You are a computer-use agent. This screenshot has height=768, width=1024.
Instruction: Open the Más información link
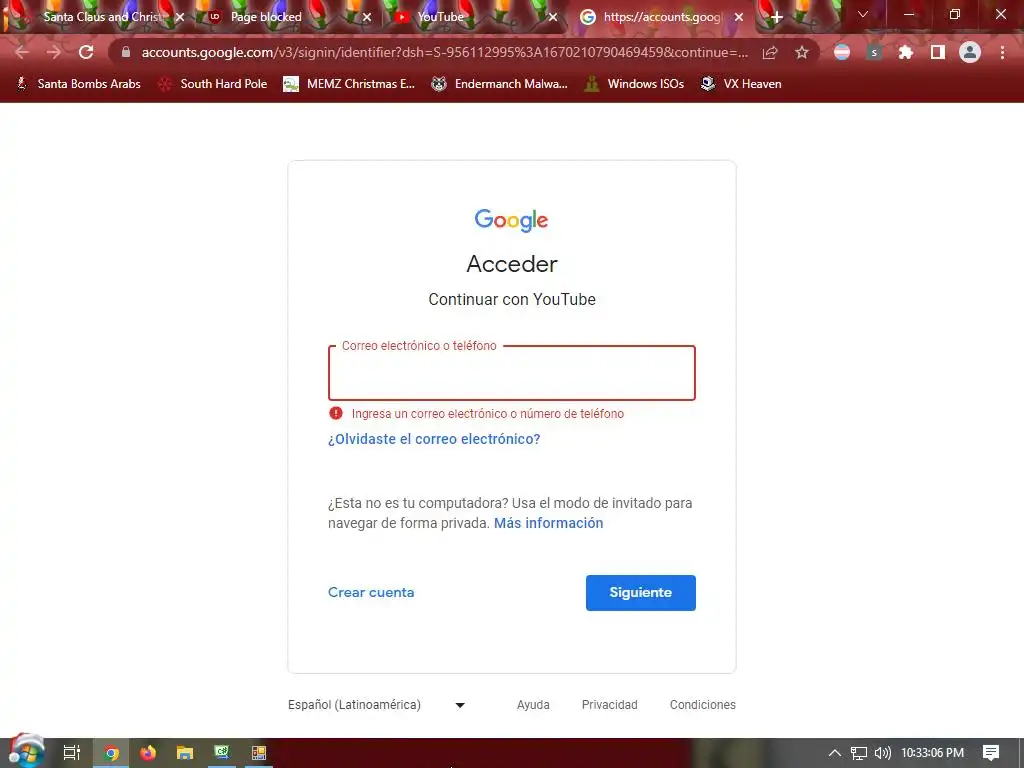coord(549,523)
